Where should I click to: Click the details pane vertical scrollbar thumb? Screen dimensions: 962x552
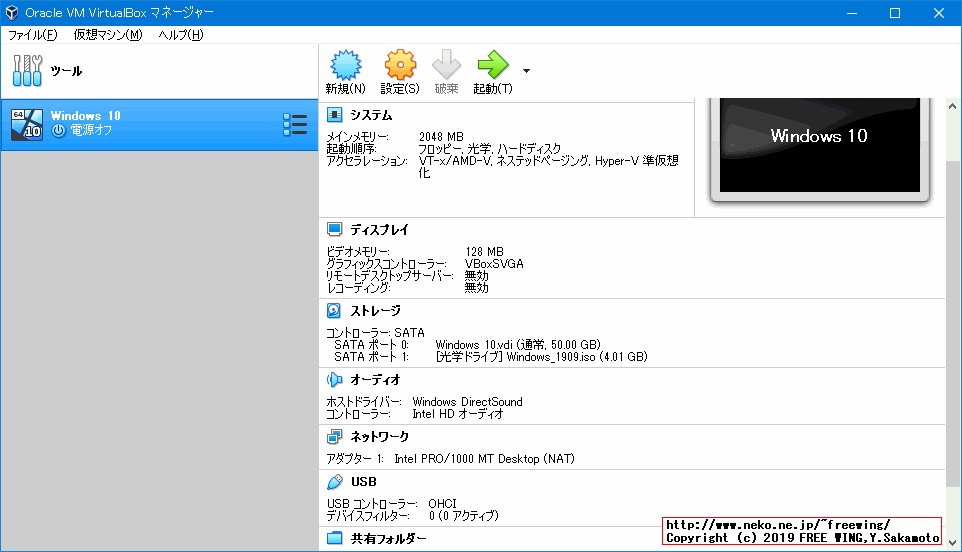tap(952, 324)
